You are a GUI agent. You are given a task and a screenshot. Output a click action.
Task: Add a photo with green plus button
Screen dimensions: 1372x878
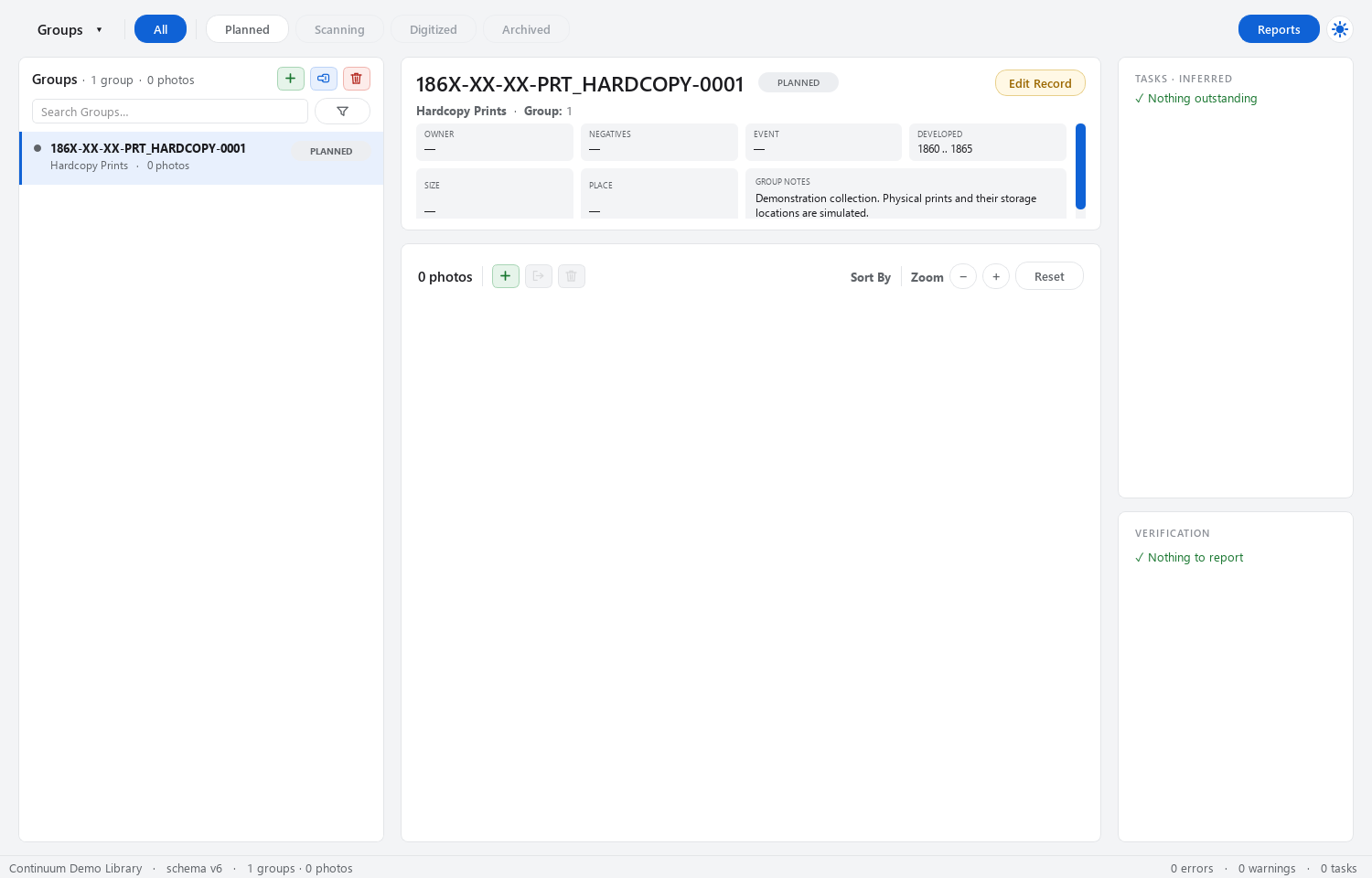click(x=506, y=276)
